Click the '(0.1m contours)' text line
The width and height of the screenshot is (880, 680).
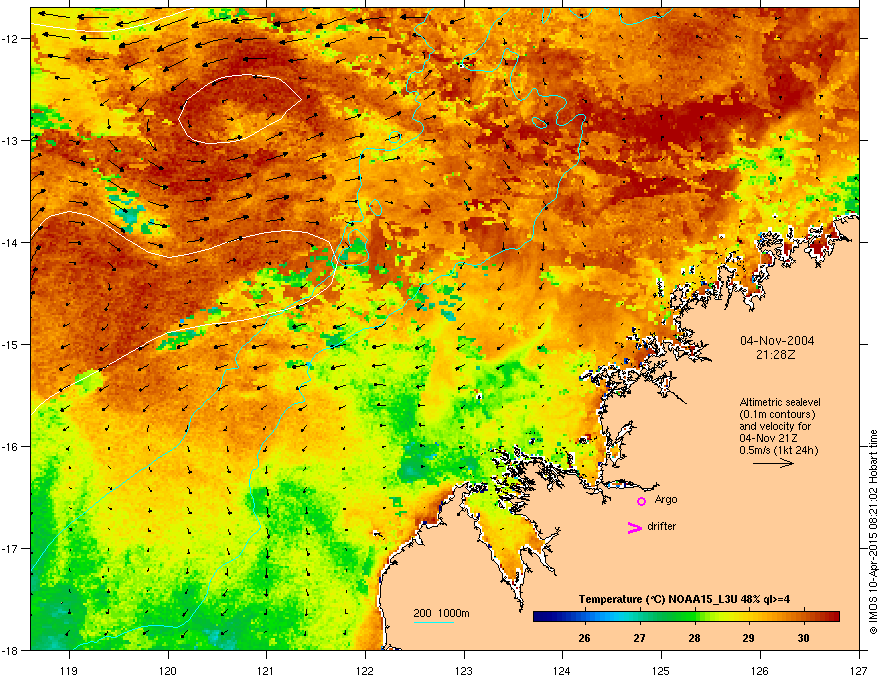click(777, 415)
